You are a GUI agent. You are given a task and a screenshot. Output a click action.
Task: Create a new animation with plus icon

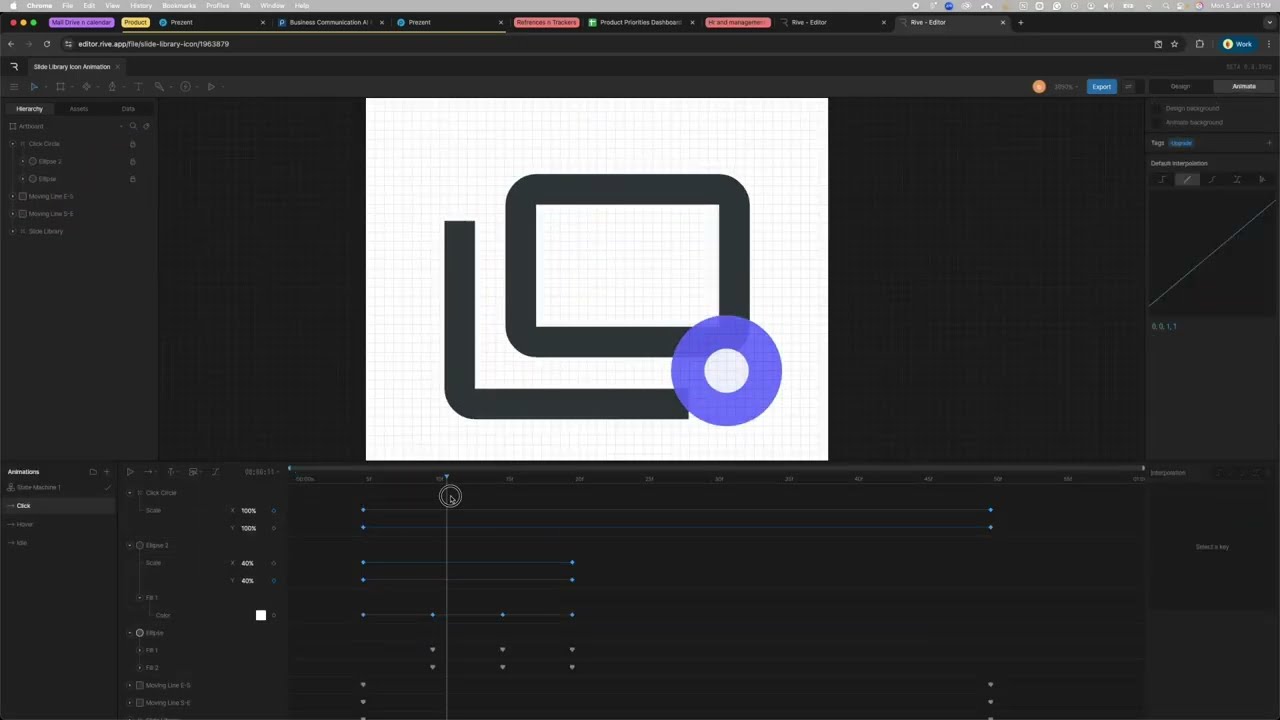[107, 472]
